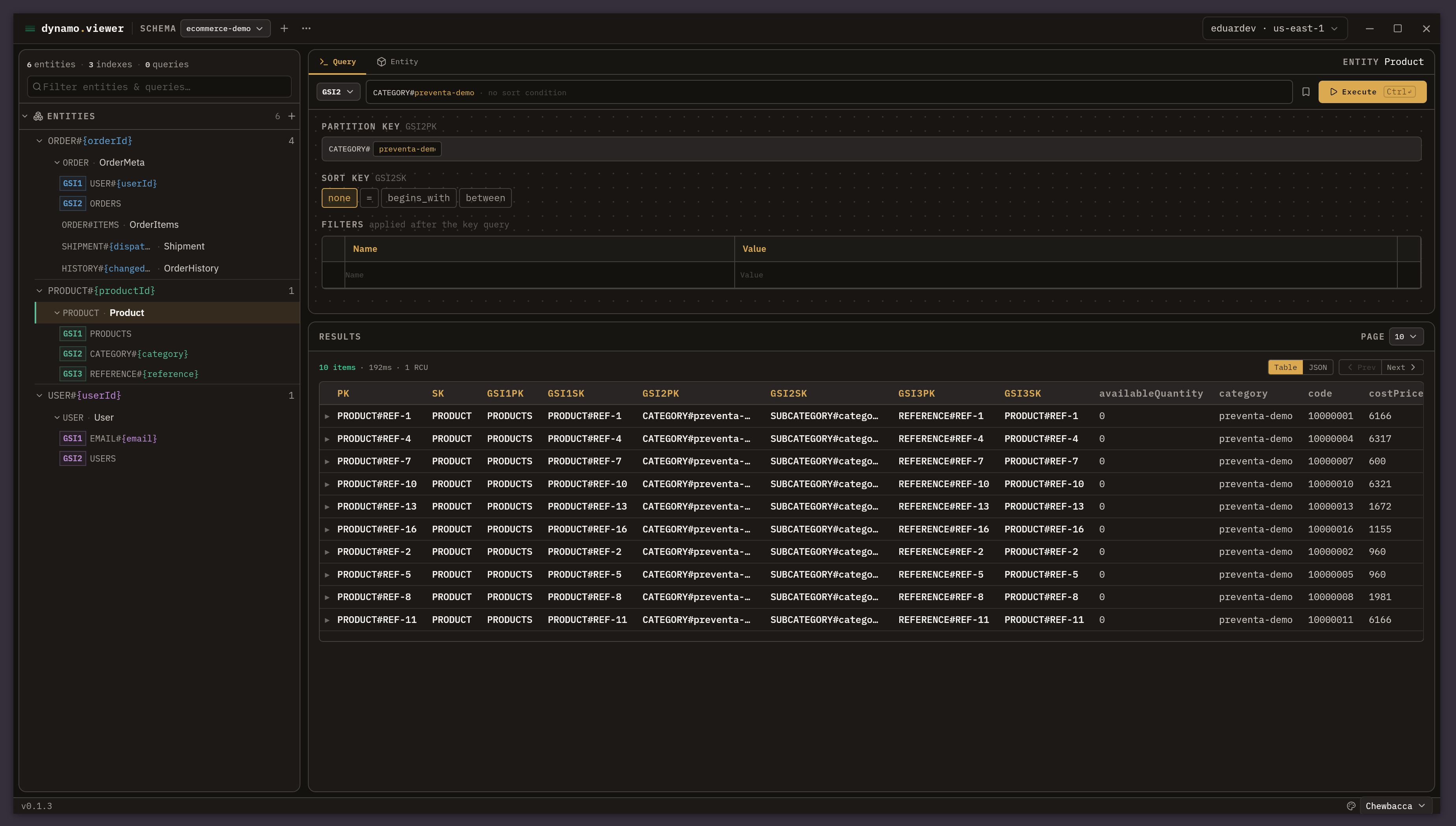Click the v0.1.3 version label
Image resolution: width=1456 pixels, height=826 pixels.
pos(37,806)
